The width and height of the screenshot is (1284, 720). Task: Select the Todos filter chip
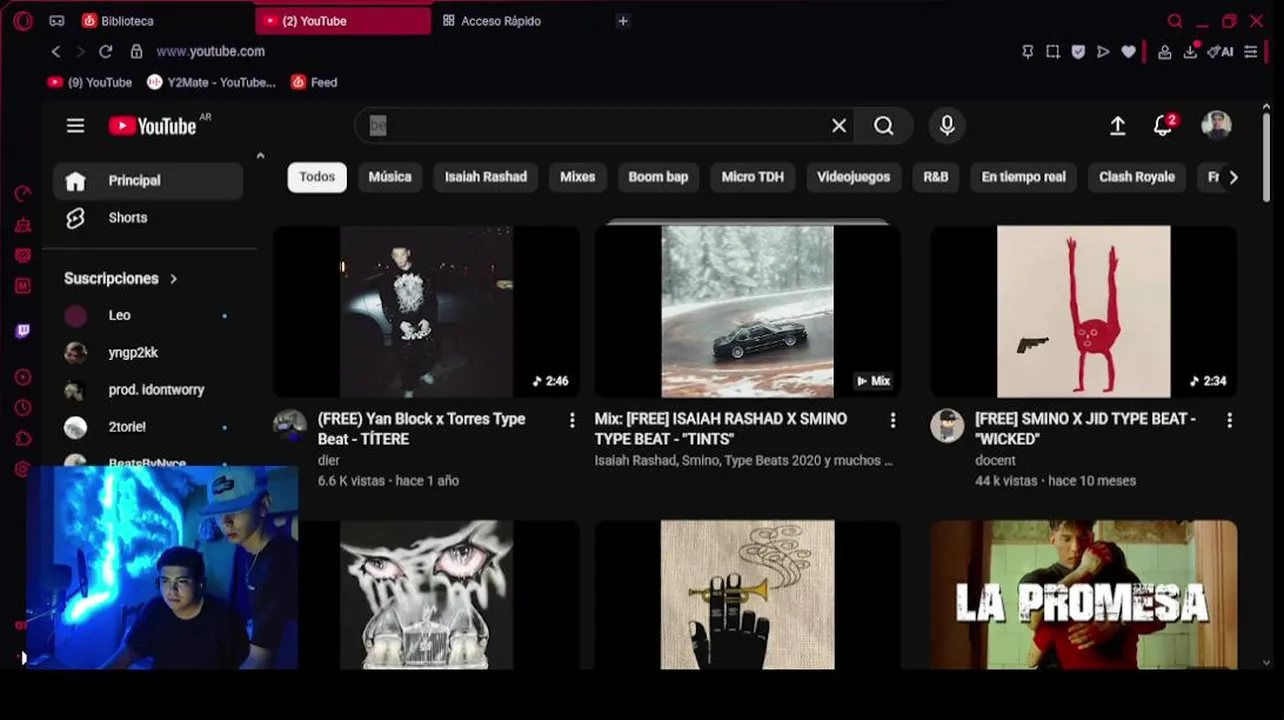pos(317,176)
